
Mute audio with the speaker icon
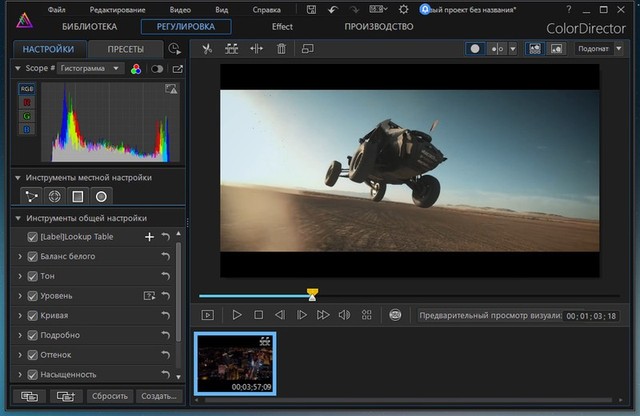coord(344,315)
